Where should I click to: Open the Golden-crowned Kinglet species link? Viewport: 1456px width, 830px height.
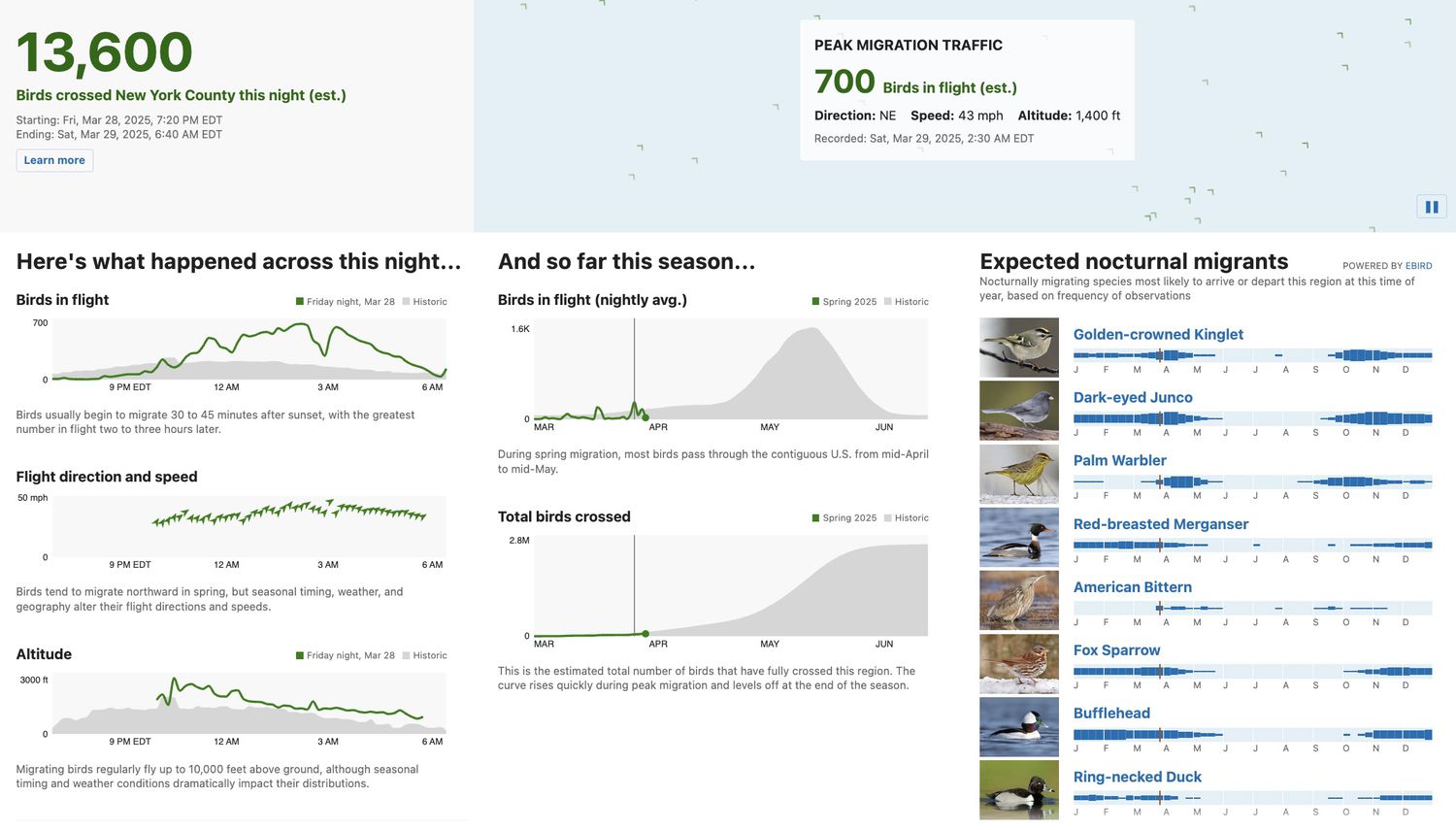1158,334
